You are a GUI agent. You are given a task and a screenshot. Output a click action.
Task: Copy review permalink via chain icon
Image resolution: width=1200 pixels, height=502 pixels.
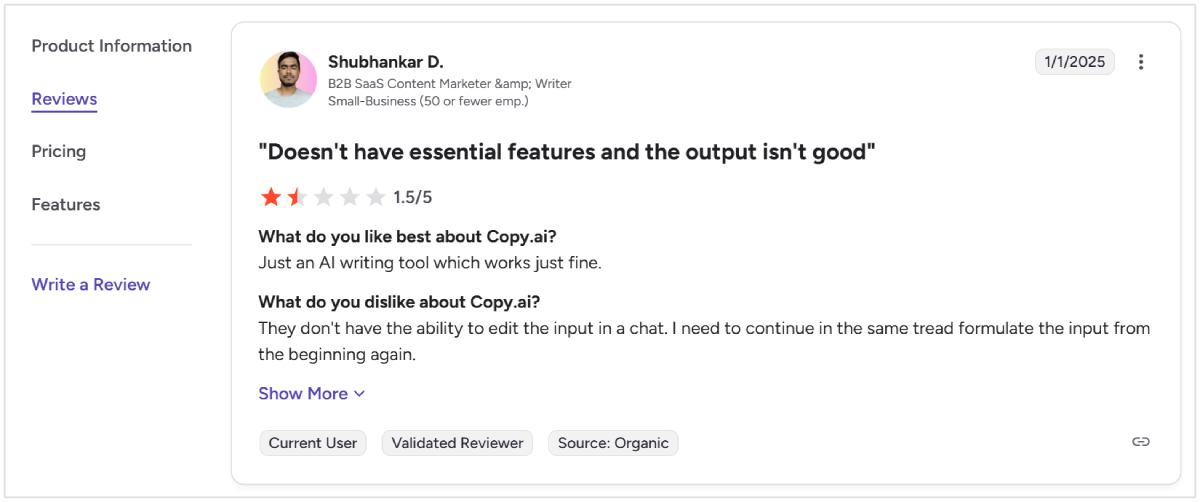tap(1140, 442)
